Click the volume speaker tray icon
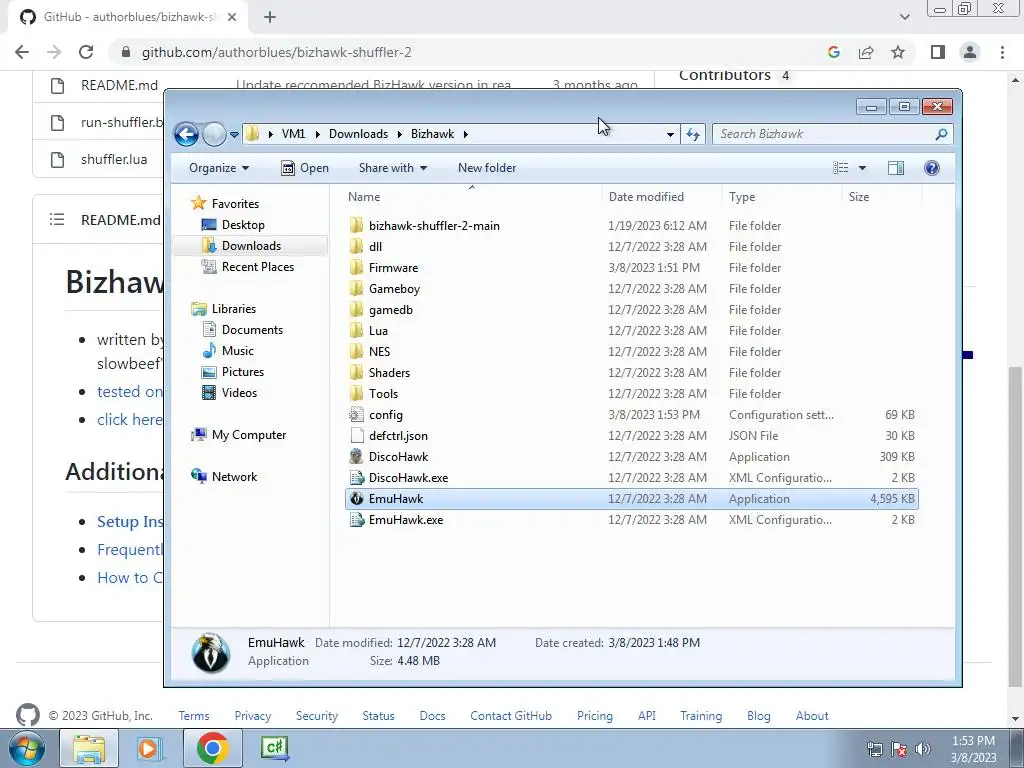 click(x=923, y=749)
